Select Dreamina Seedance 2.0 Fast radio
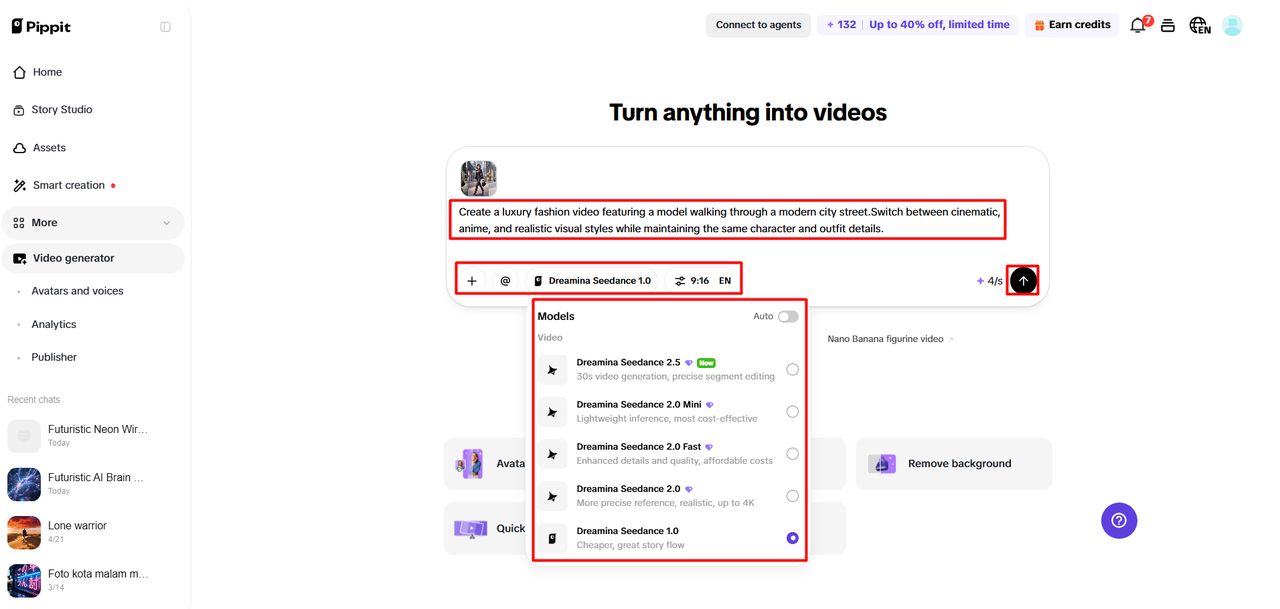Screen dimensions: 1280x609 tap(792, 454)
